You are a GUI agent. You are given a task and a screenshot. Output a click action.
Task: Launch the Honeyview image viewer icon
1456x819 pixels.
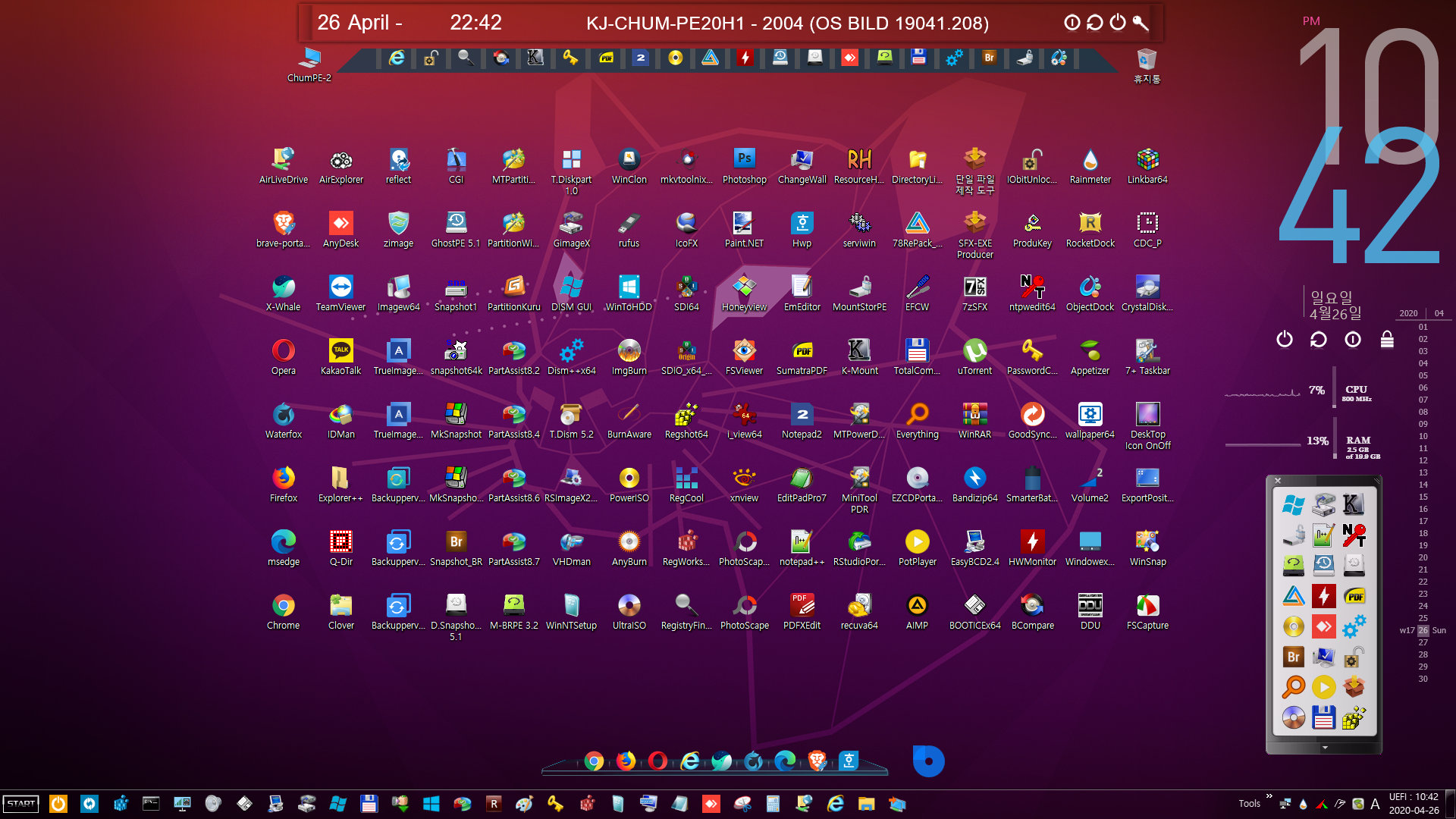745,293
